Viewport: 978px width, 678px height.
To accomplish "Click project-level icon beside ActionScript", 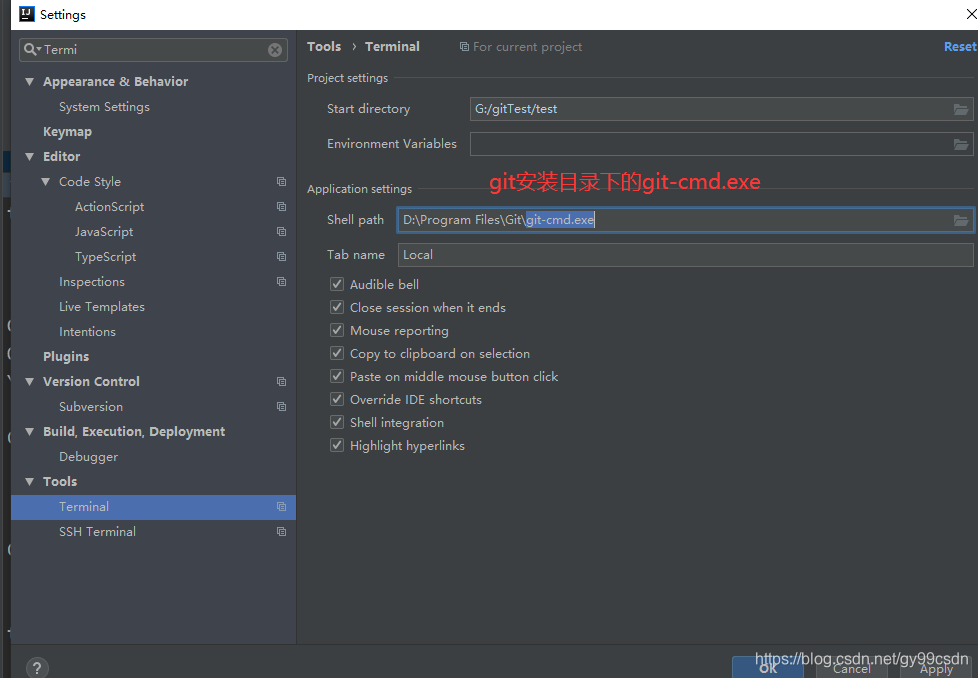I will [x=281, y=206].
